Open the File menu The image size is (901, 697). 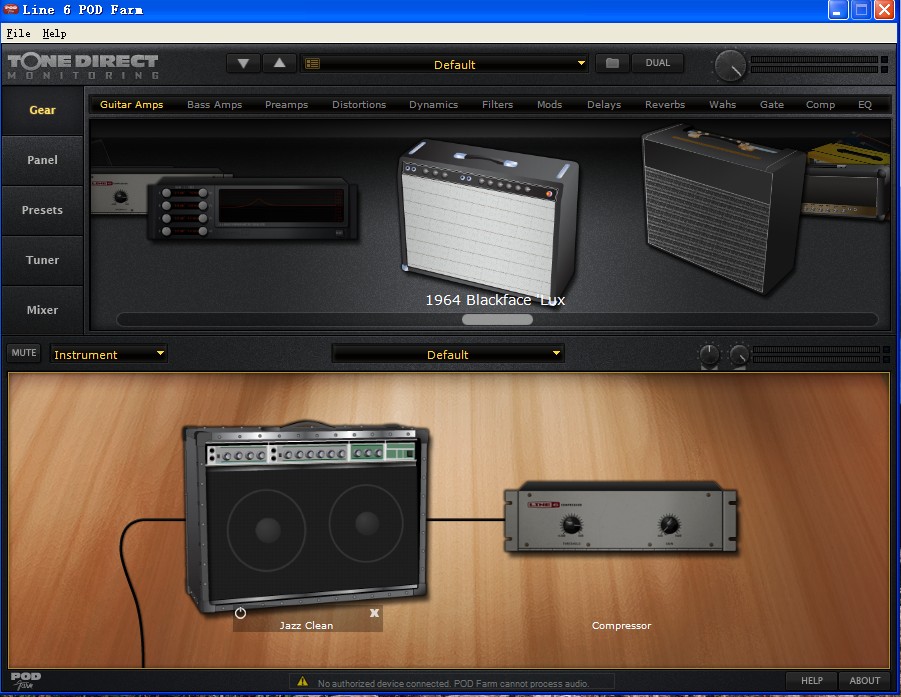click(18, 33)
